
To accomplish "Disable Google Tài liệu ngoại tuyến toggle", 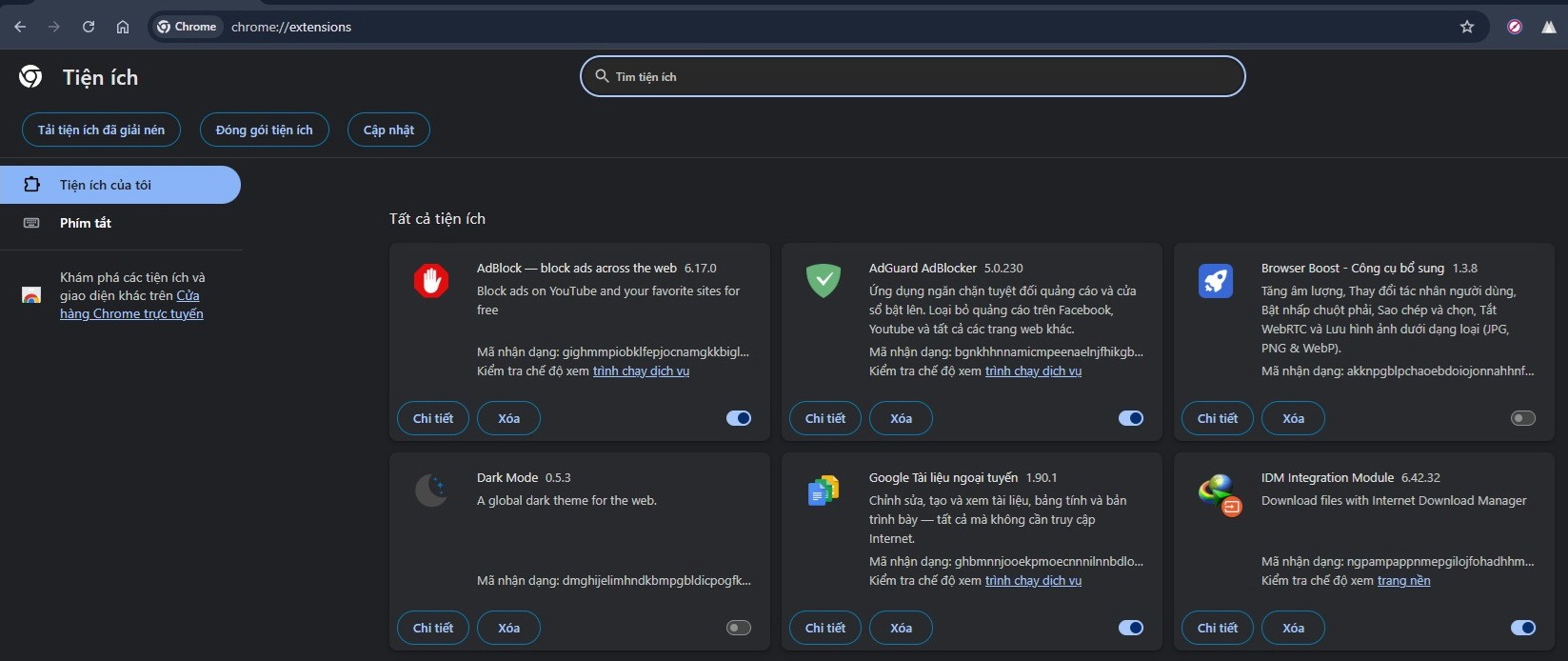I will [1131, 628].
